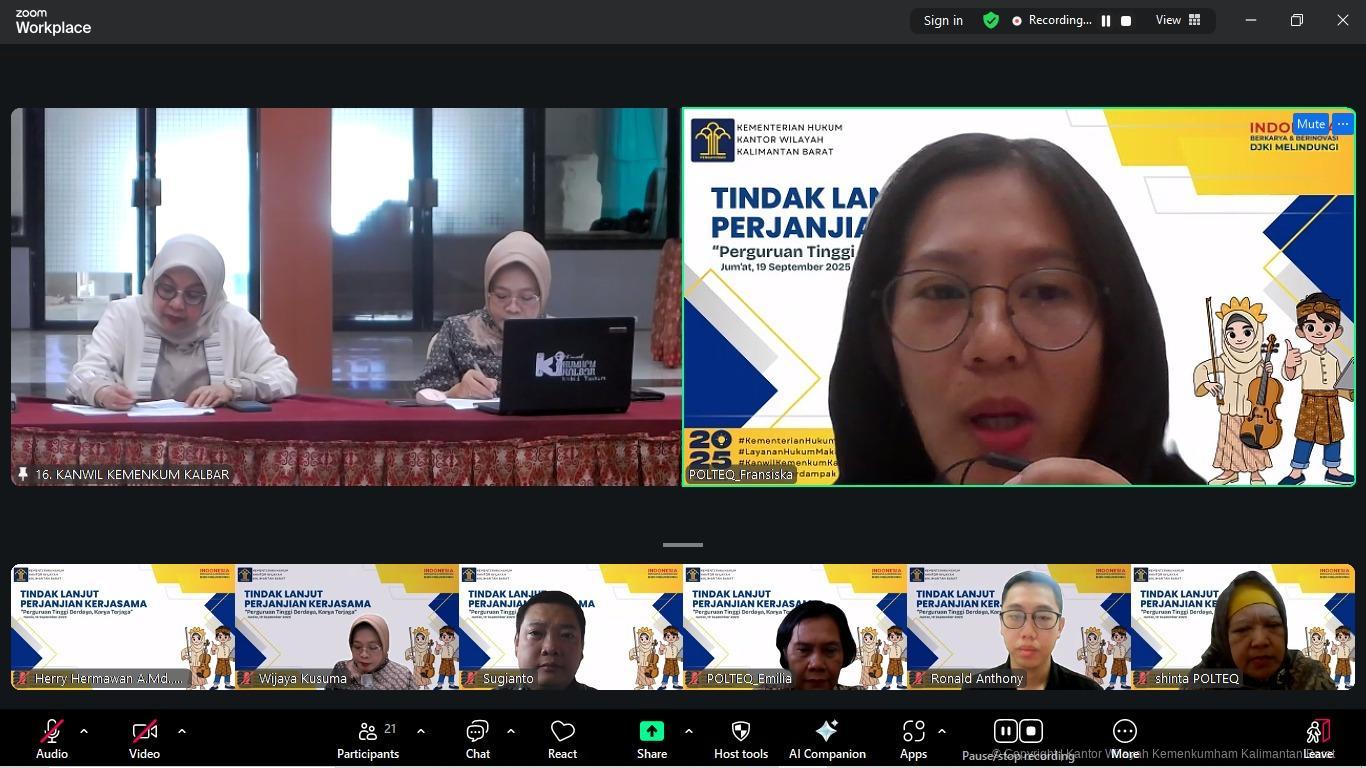The height and width of the screenshot is (768, 1366).
Task: Open the Apps menu icon
Action: pos(912,740)
